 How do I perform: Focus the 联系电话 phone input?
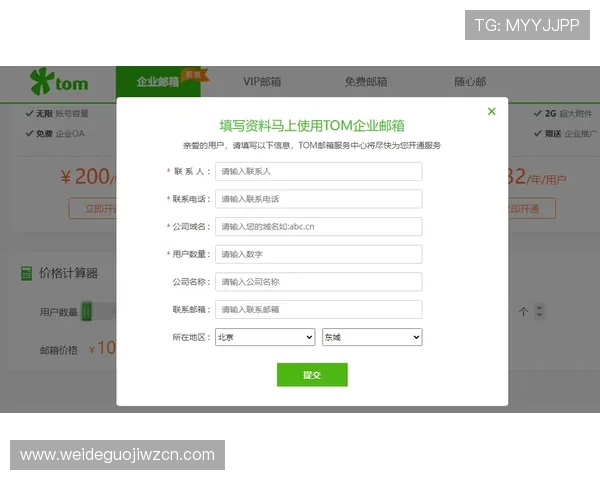318,199
